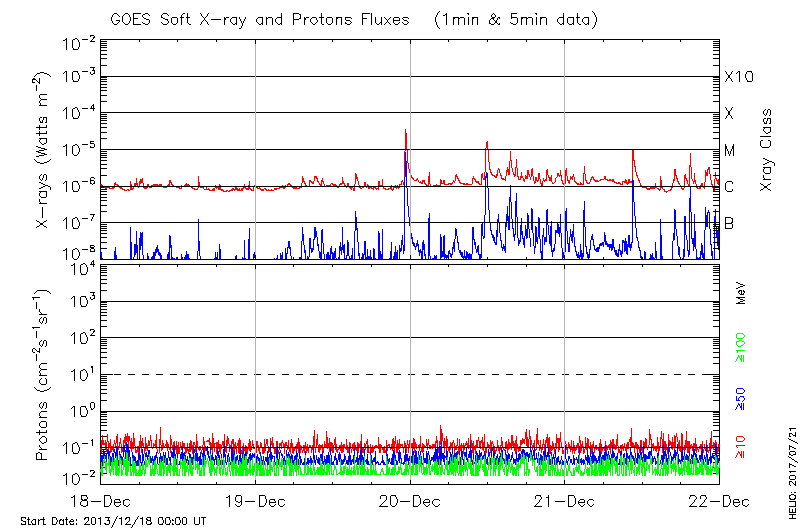Click the B flare class label

tap(729, 223)
